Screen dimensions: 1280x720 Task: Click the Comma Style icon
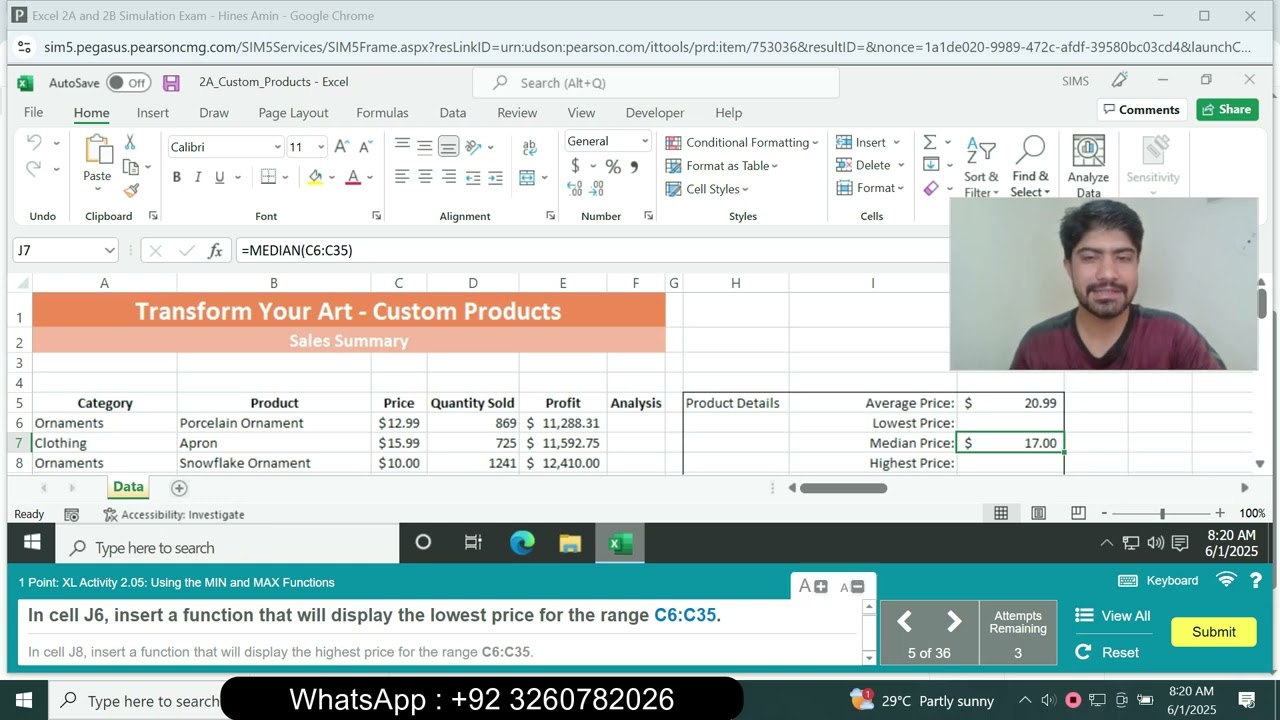pyautogui.click(x=634, y=166)
